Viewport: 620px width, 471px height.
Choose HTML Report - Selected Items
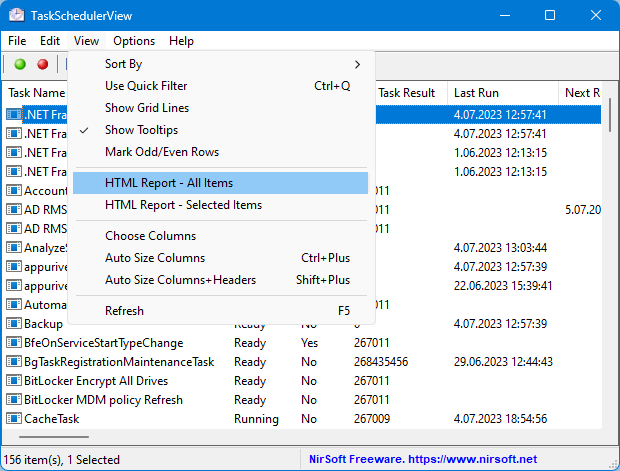click(221, 205)
